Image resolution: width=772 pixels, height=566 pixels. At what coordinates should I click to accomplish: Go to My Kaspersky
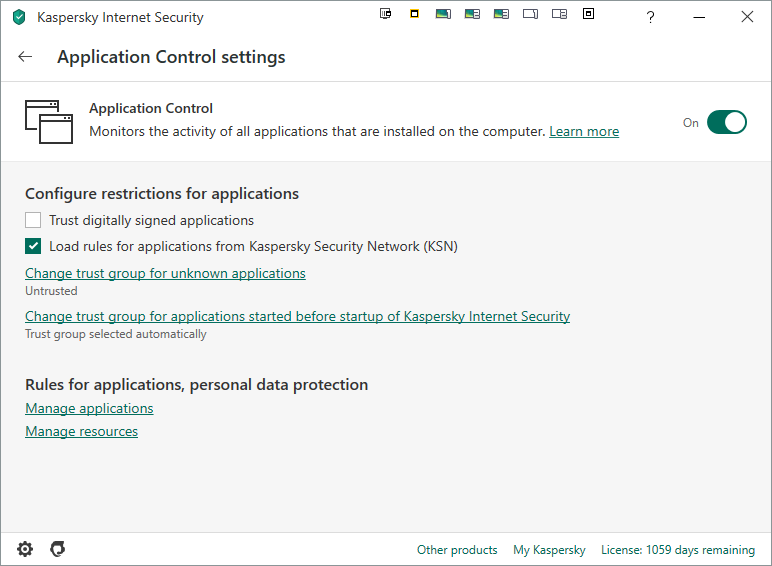point(549,550)
